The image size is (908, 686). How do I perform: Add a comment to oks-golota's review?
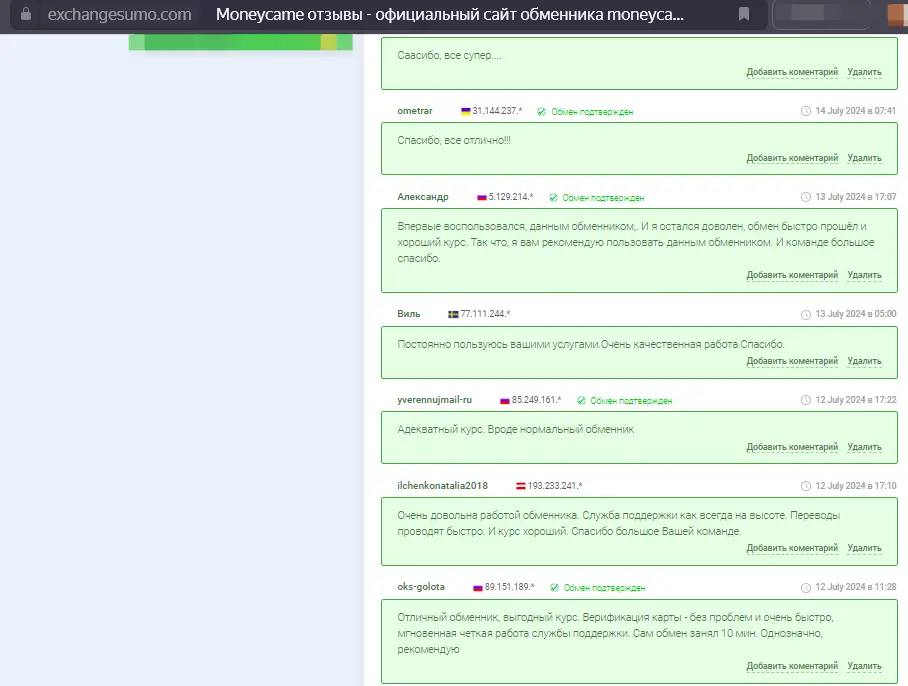791,666
